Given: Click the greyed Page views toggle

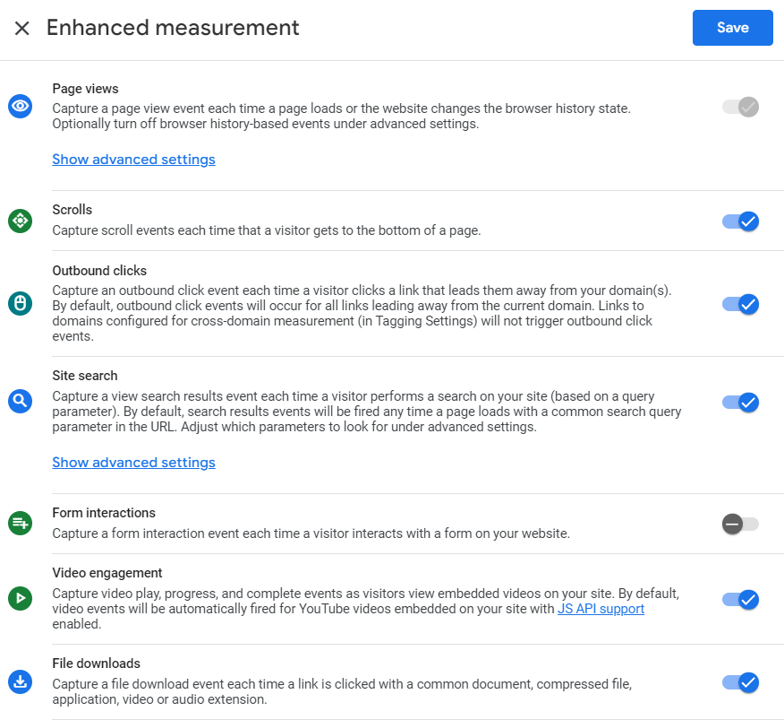Looking at the screenshot, I should [x=740, y=106].
